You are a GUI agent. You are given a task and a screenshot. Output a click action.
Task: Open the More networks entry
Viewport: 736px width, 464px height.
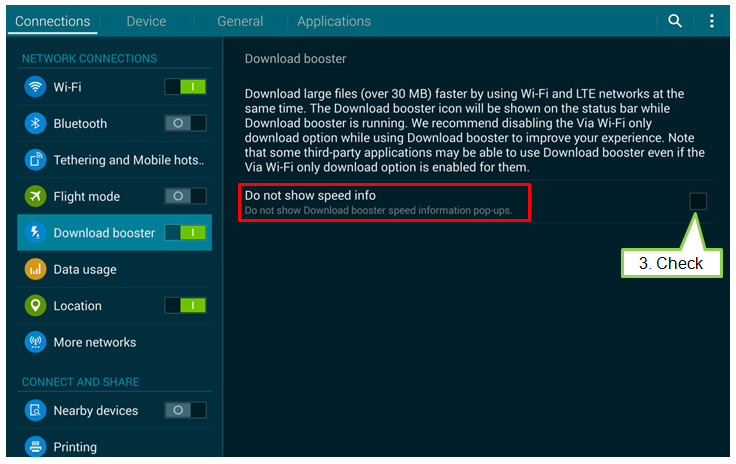click(95, 342)
